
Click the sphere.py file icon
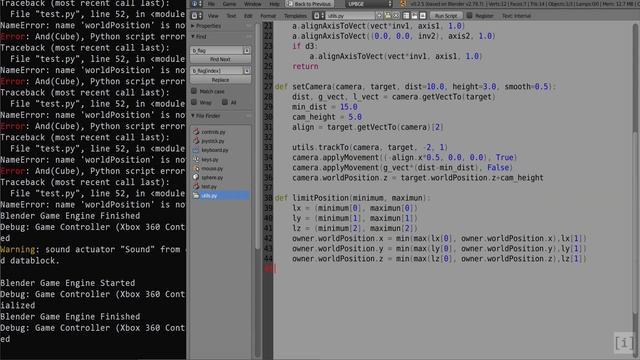coord(196,177)
